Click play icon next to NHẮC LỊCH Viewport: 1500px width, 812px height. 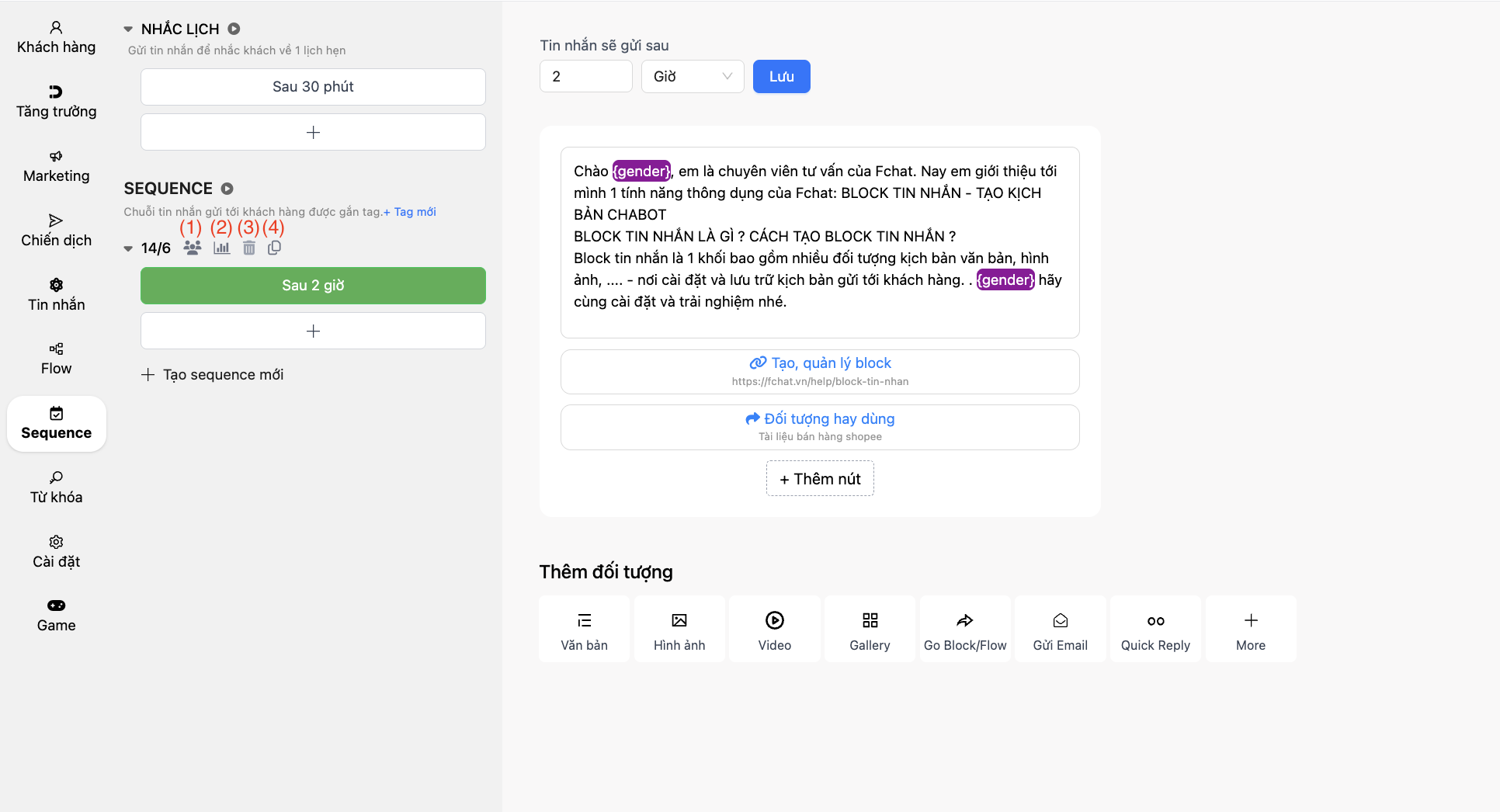click(234, 29)
